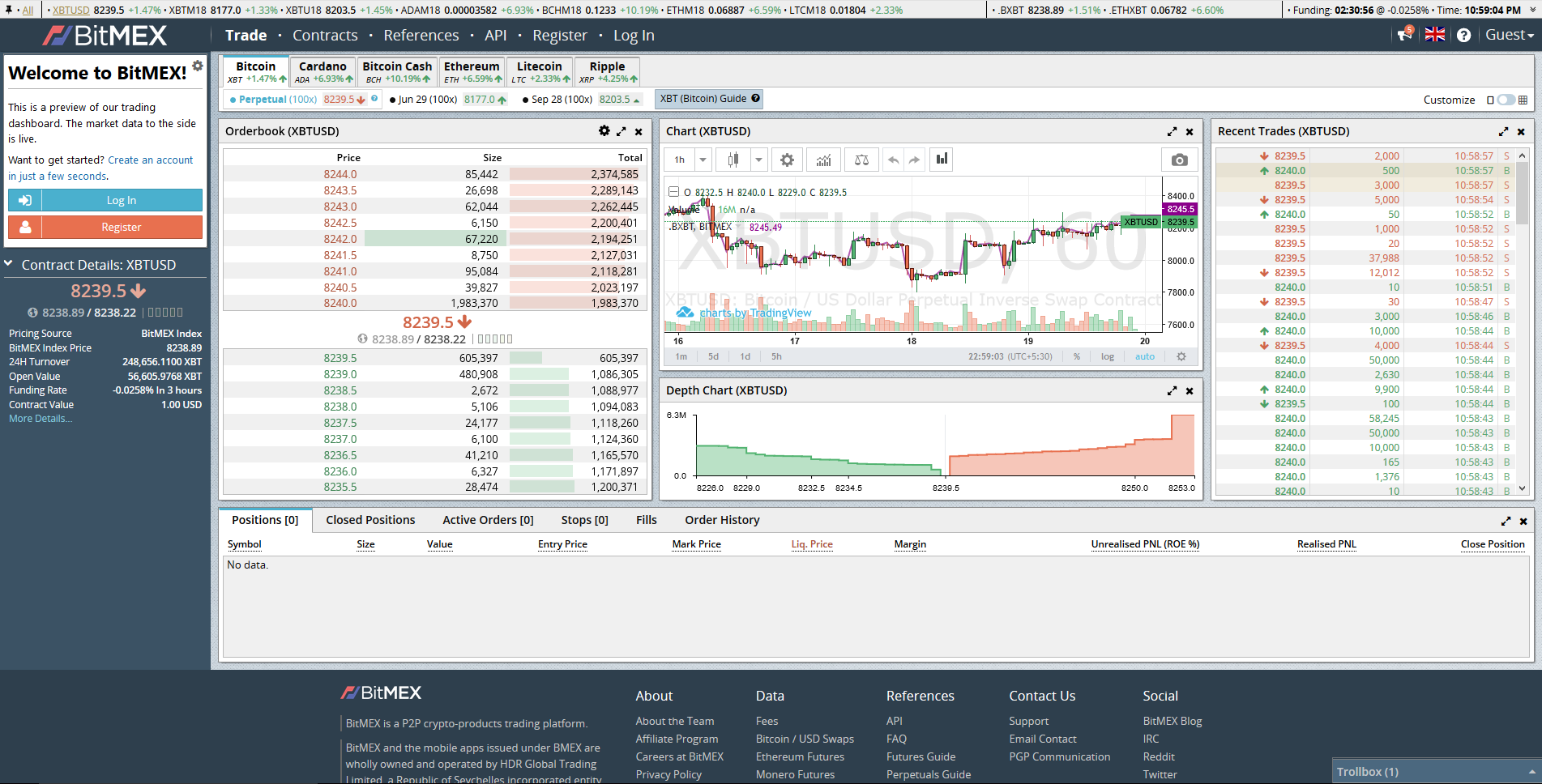Take chart snapshot with camera icon
This screenshot has width=1542, height=784.
(1180, 160)
